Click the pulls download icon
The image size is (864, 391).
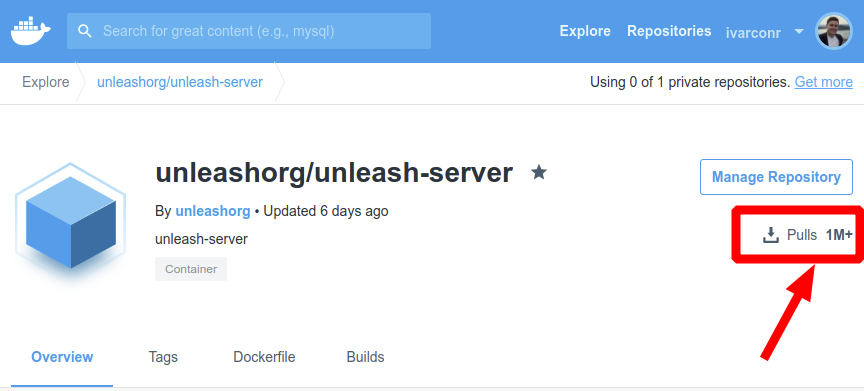coord(770,235)
